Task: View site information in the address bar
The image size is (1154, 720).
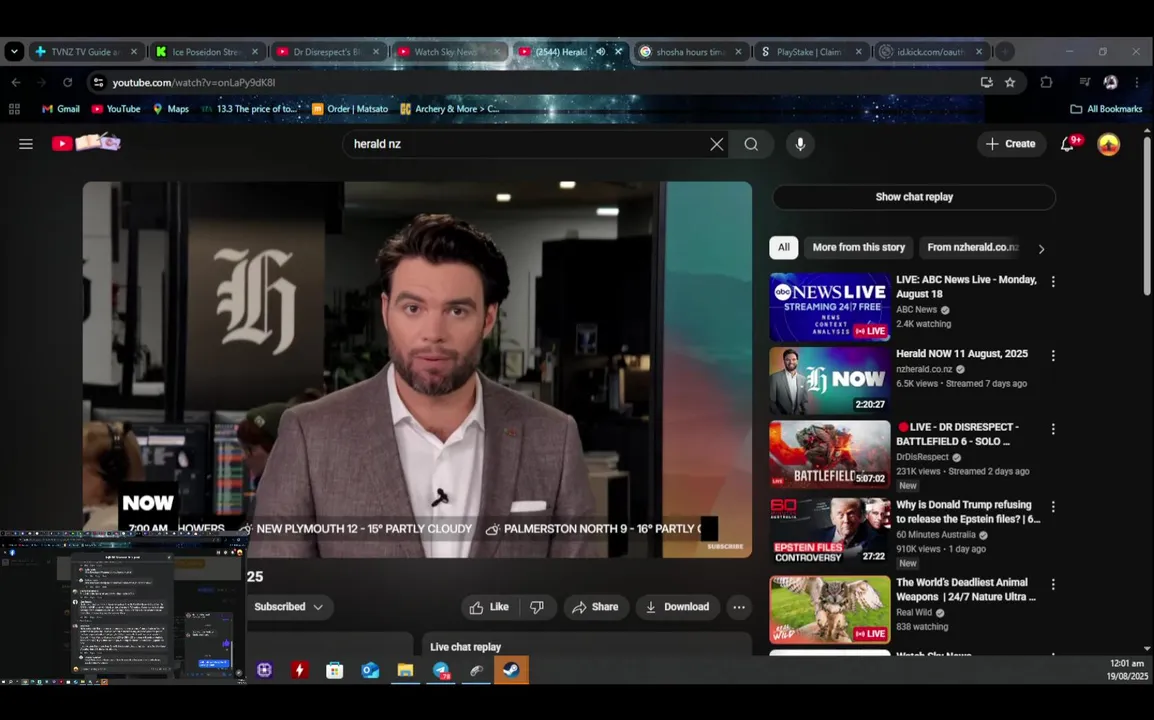Action: (x=99, y=82)
